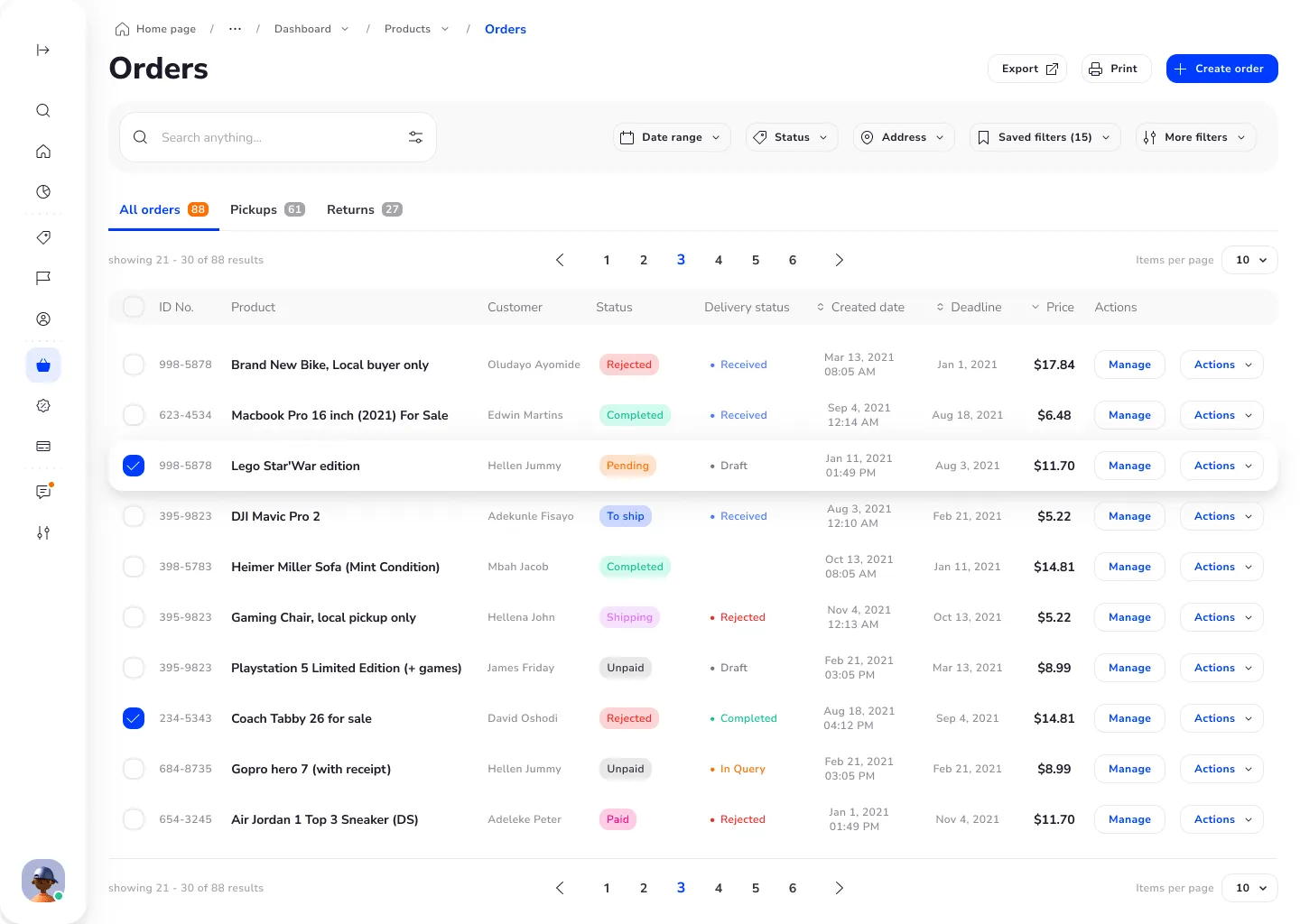Screen dimensions: 1300x924
Task: Click the filter sliders icon in search box
Action: (415, 137)
